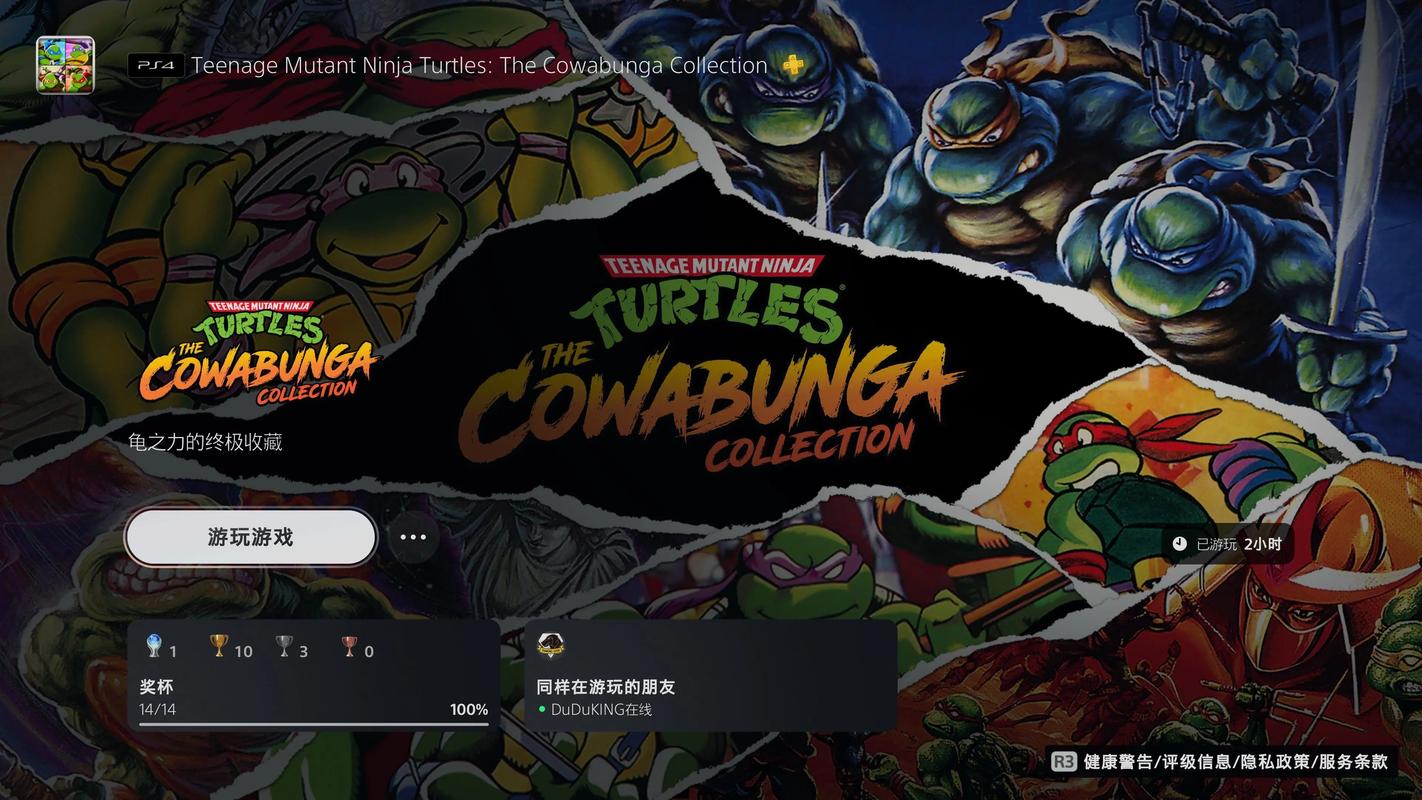Click the bronze trophy icon showing 0
This screenshot has height=800, width=1422.
click(349, 646)
